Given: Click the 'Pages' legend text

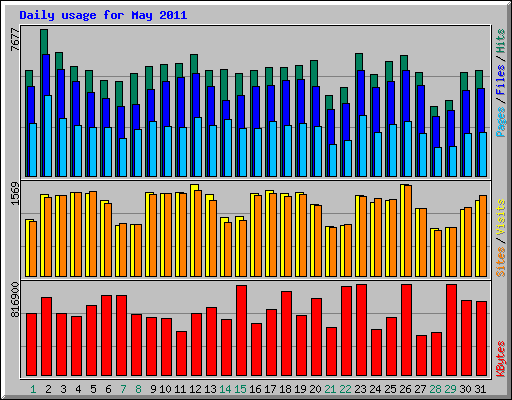Looking at the screenshot, I should (500, 122).
